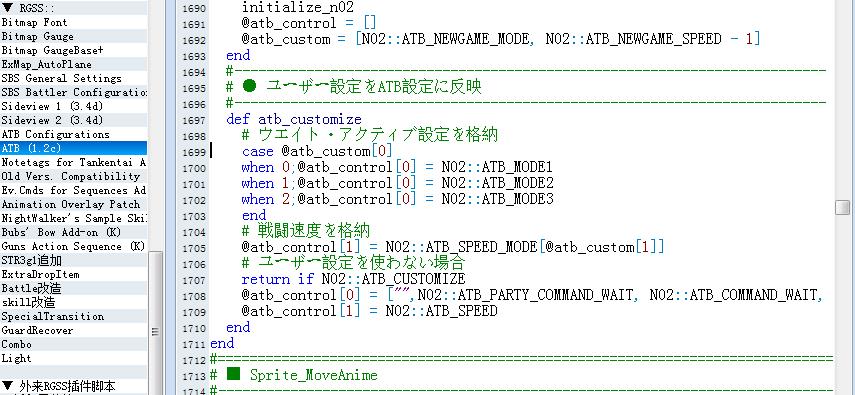Open NightWalker's Sample Skills script
Viewport: 855px width, 395px height.
pyautogui.click(x=74, y=218)
